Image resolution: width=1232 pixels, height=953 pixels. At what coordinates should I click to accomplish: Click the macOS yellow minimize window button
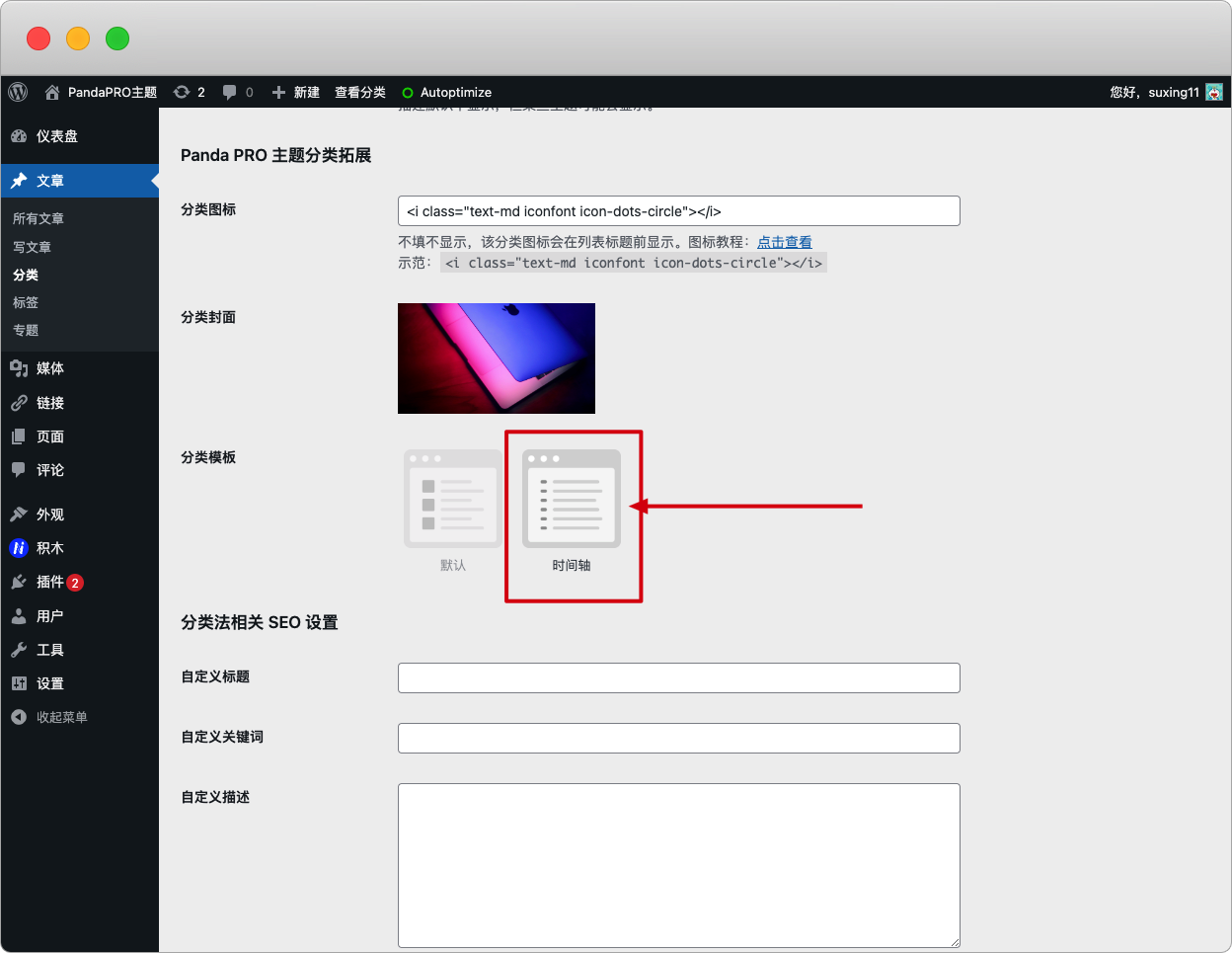click(x=78, y=39)
